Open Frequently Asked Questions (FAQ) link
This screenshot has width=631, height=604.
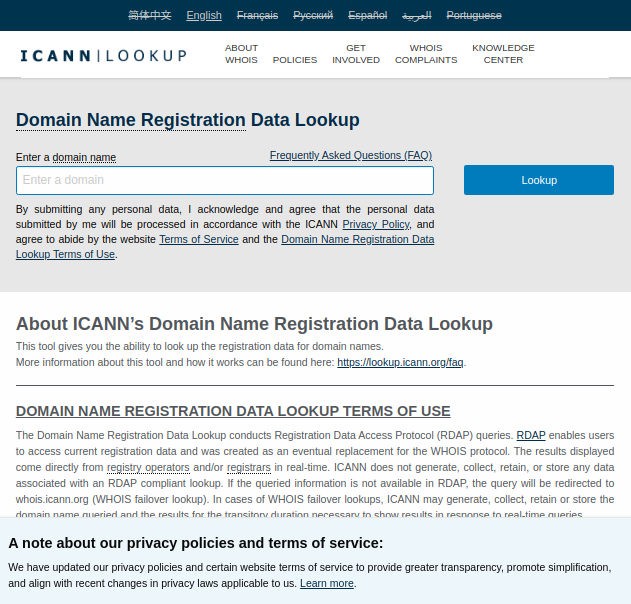[x=351, y=155]
